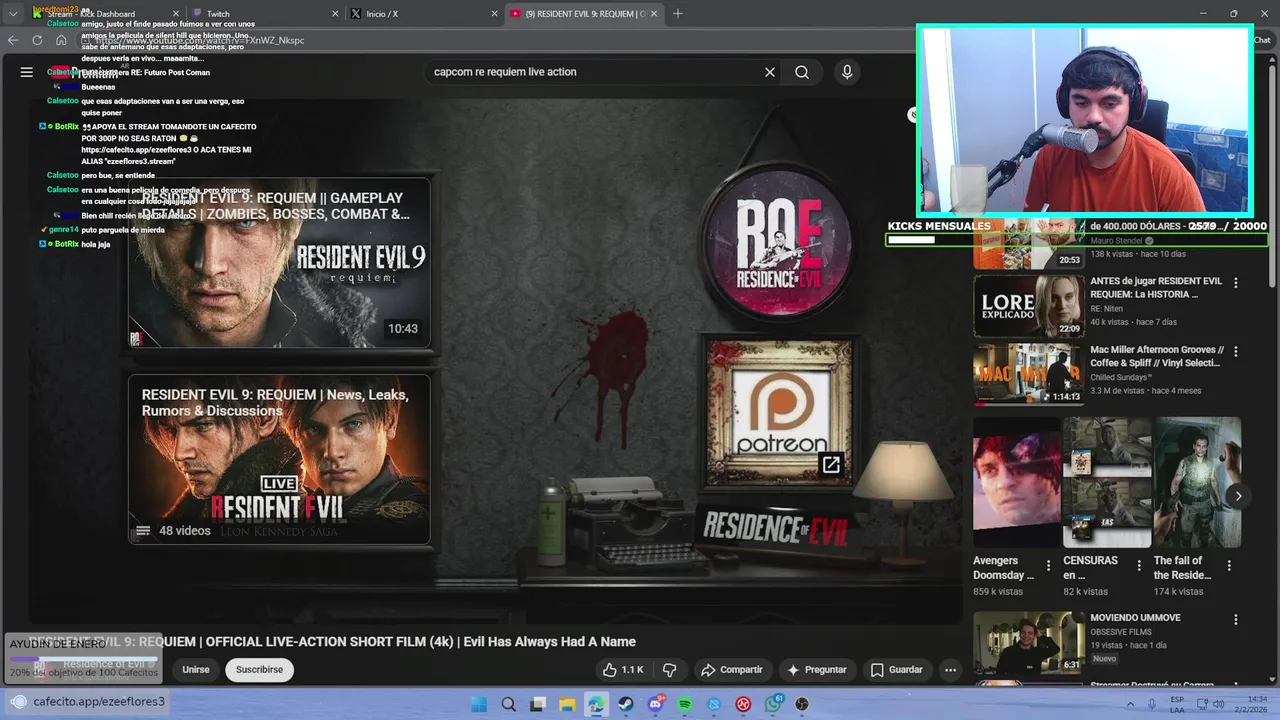Close the Inicio / X tab

(x=494, y=14)
